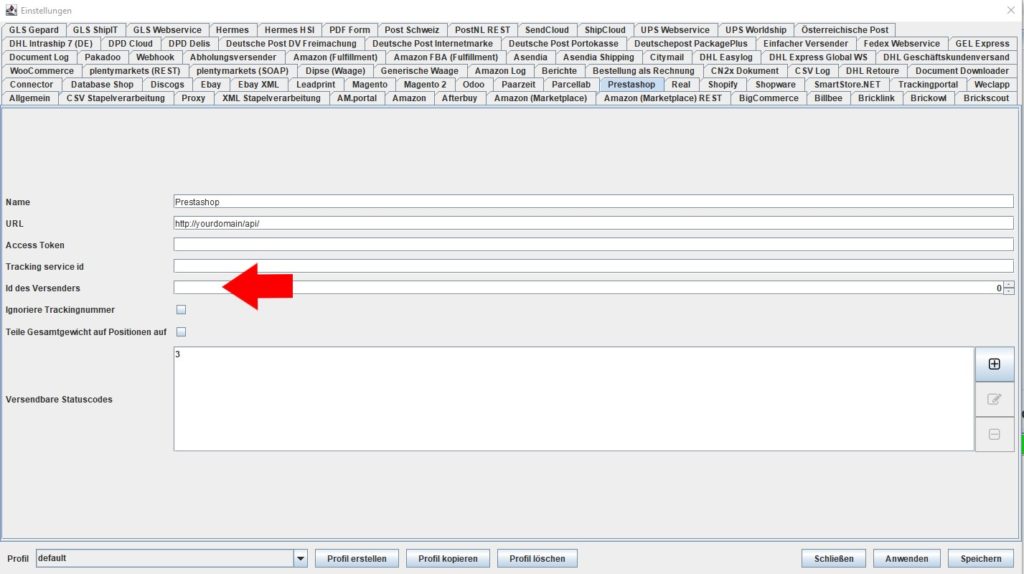Select the CN2x Dokument tab
This screenshot has width=1024, height=574.
744,71
